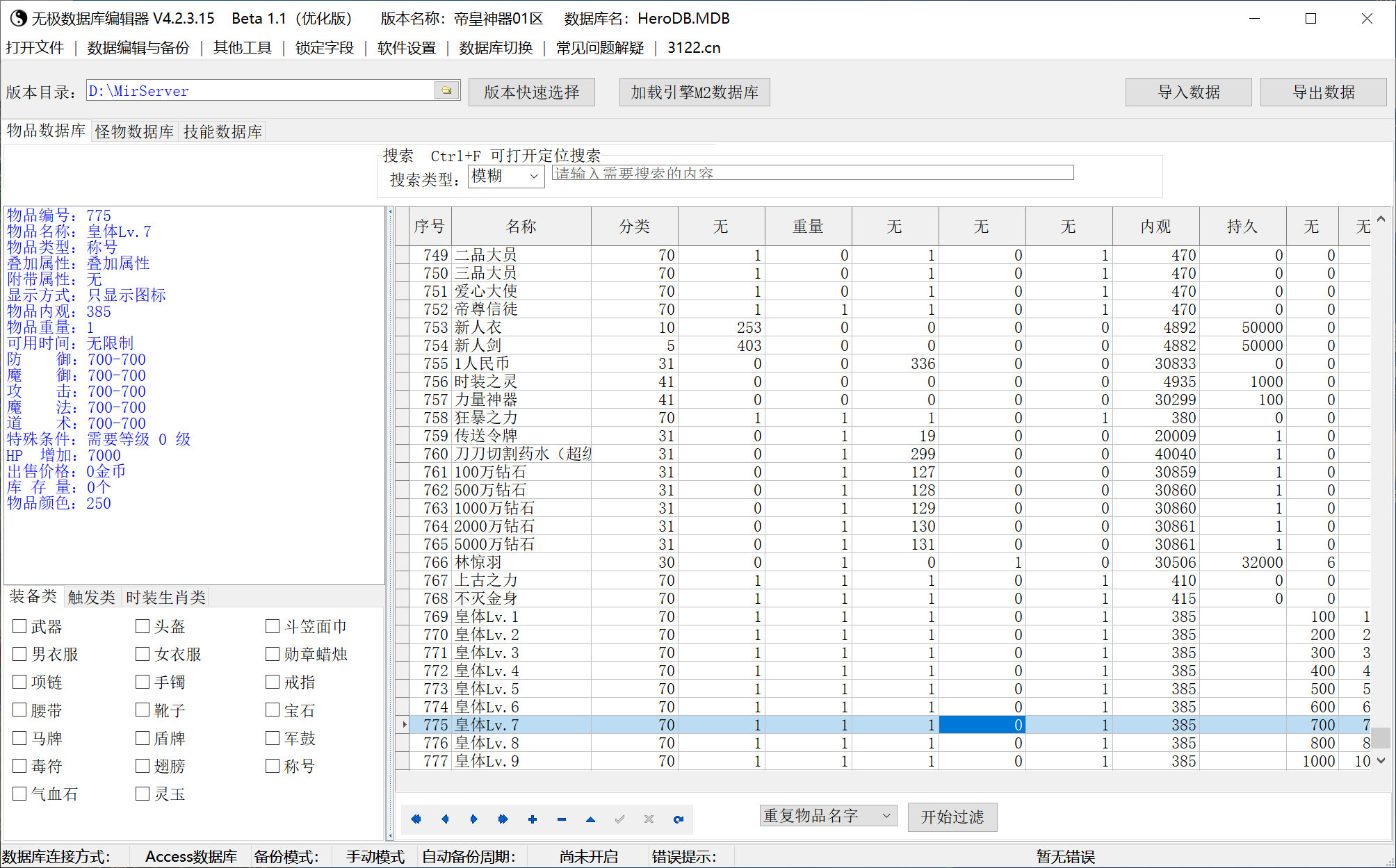
Task: Delete record with minus icon
Action: 562,819
